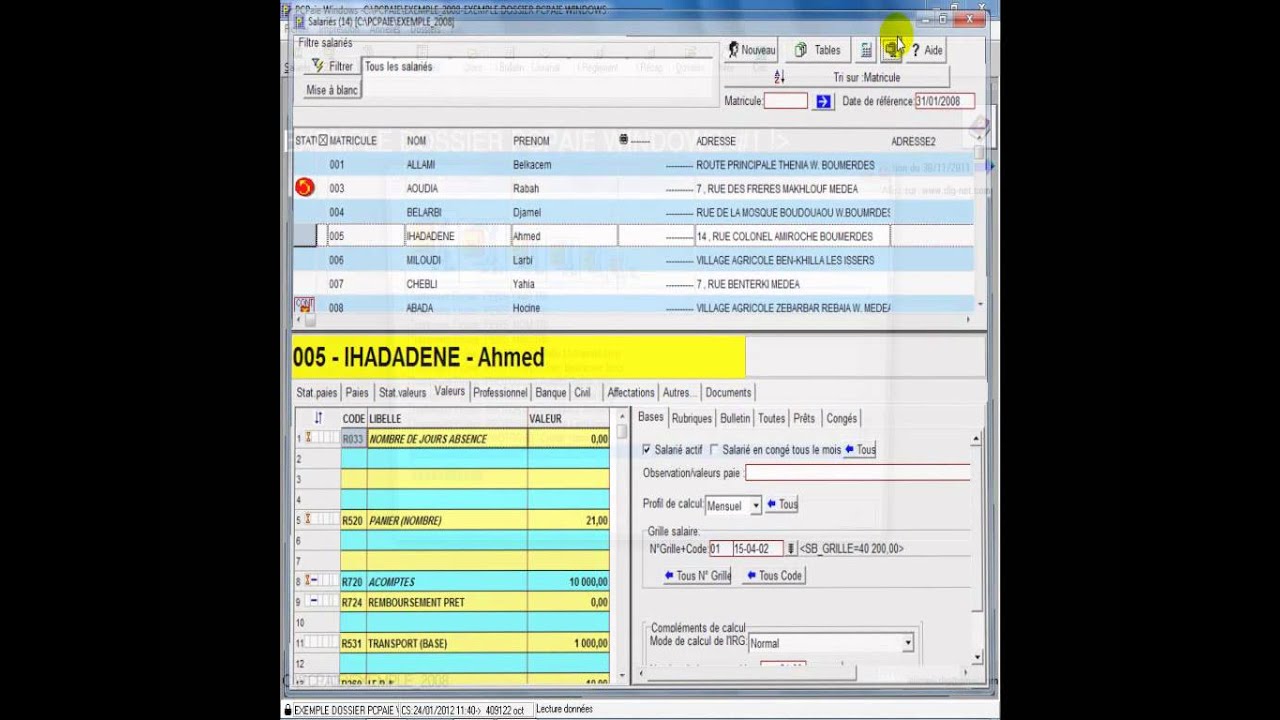
Task: Click the employee list horizontal scrollbar
Action: tap(634, 320)
